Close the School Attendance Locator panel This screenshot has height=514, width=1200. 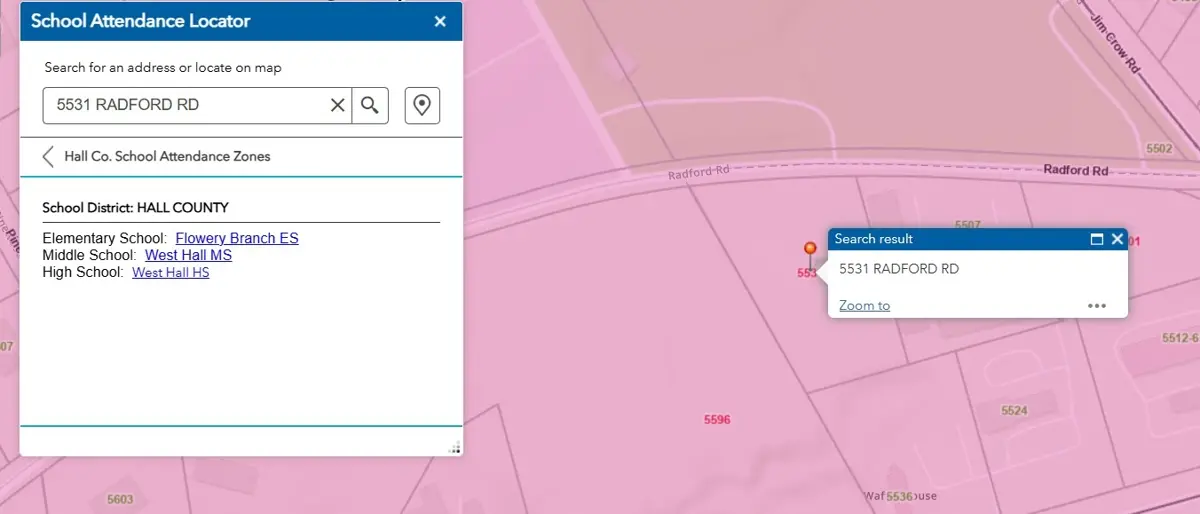[440, 21]
